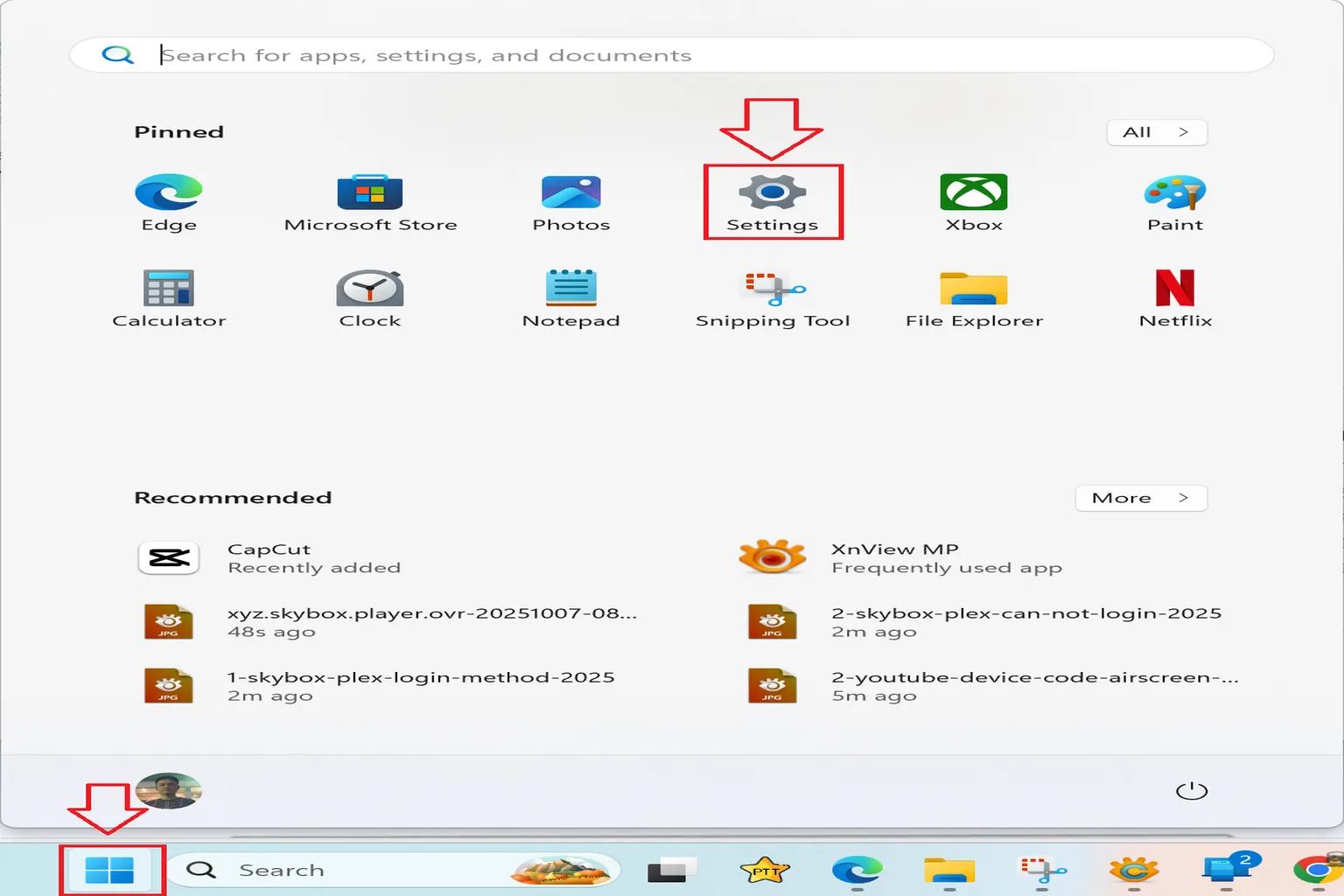This screenshot has height=896, width=1344.
Task: Open Chrome from the taskbar
Action: 1317,871
